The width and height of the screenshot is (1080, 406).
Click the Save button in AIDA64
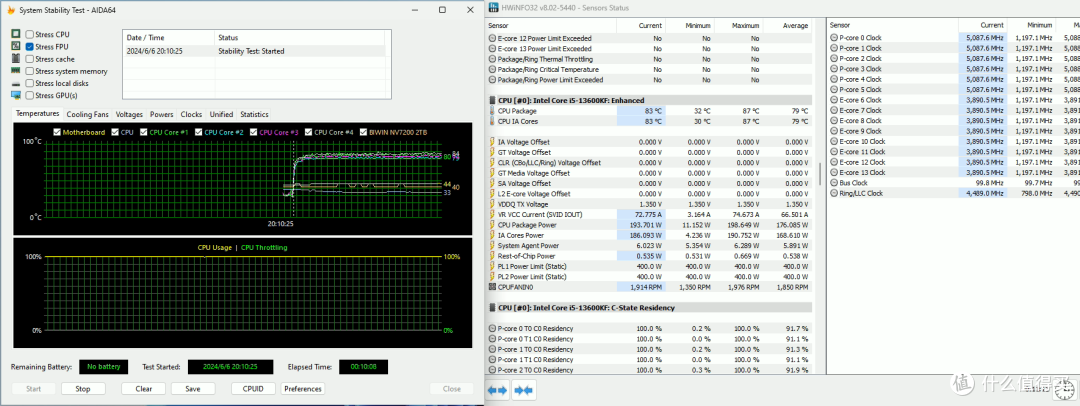[x=193, y=389]
